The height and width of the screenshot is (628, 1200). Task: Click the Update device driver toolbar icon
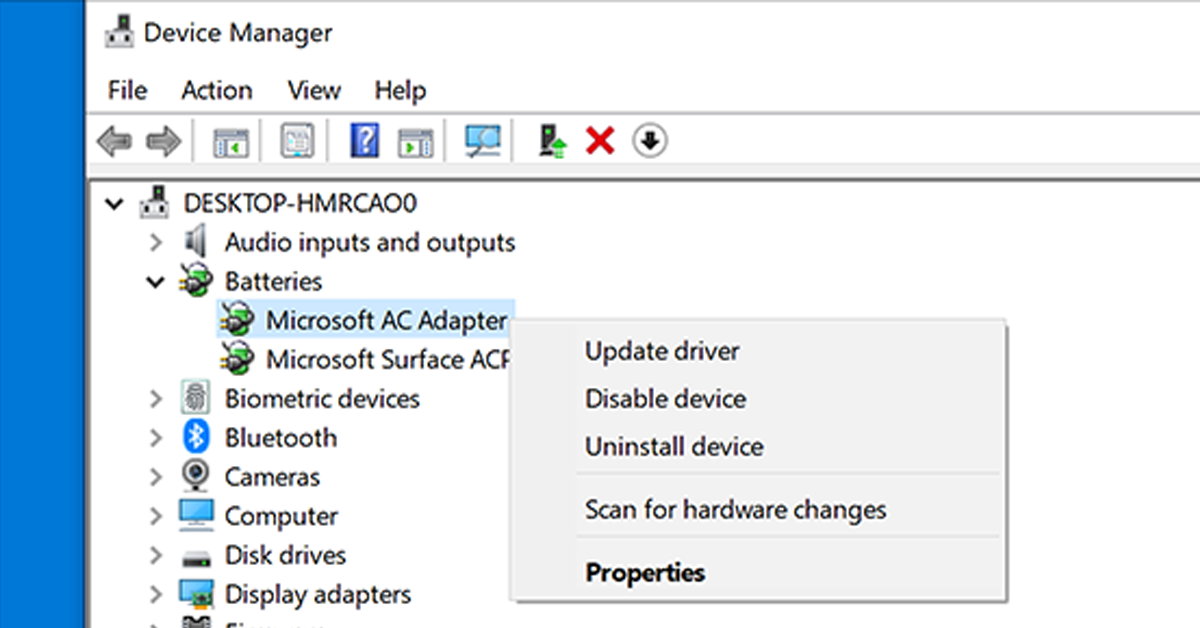553,141
